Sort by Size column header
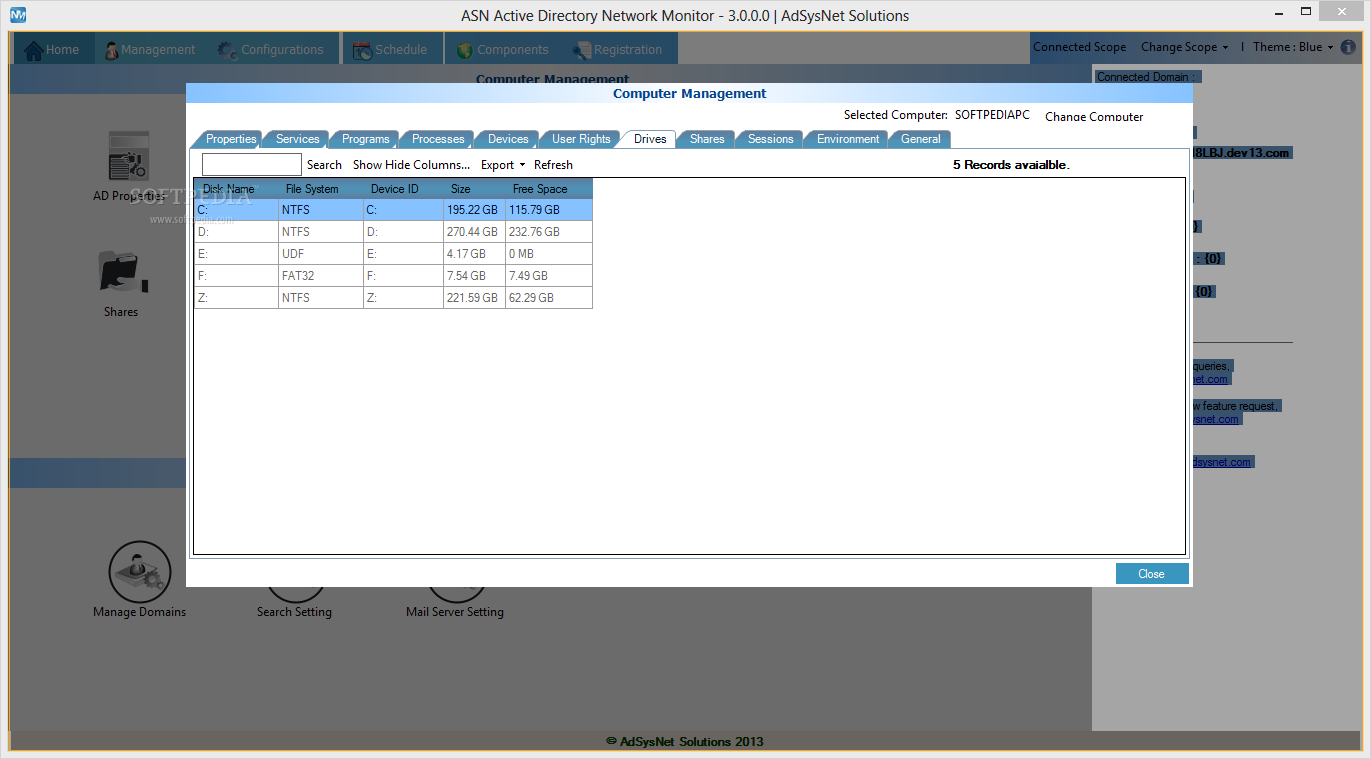This screenshot has width=1371, height=759. click(x=474, y=189)
